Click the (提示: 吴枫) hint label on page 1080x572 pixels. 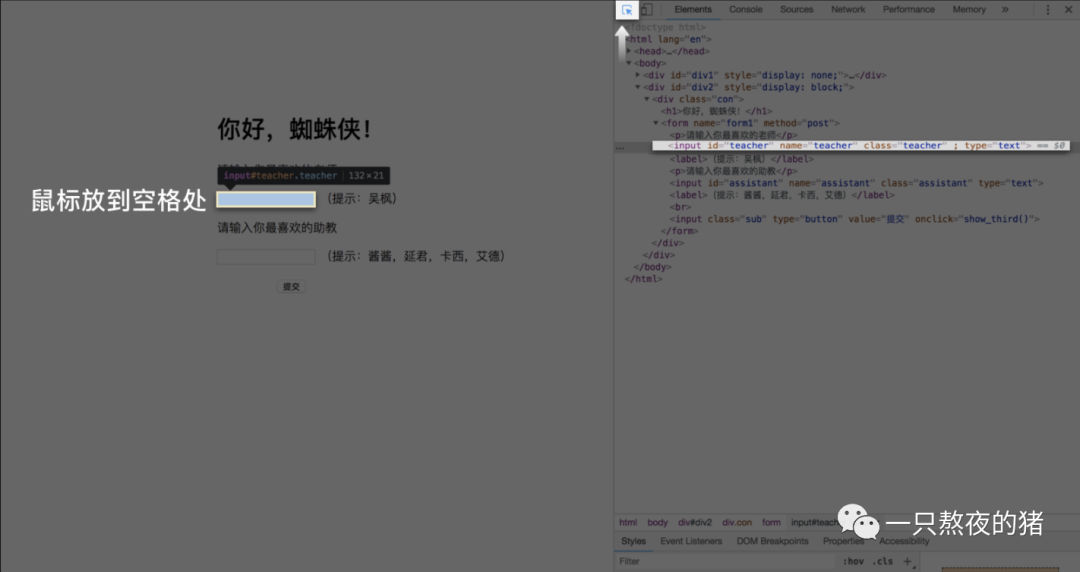tap(362, 198)
